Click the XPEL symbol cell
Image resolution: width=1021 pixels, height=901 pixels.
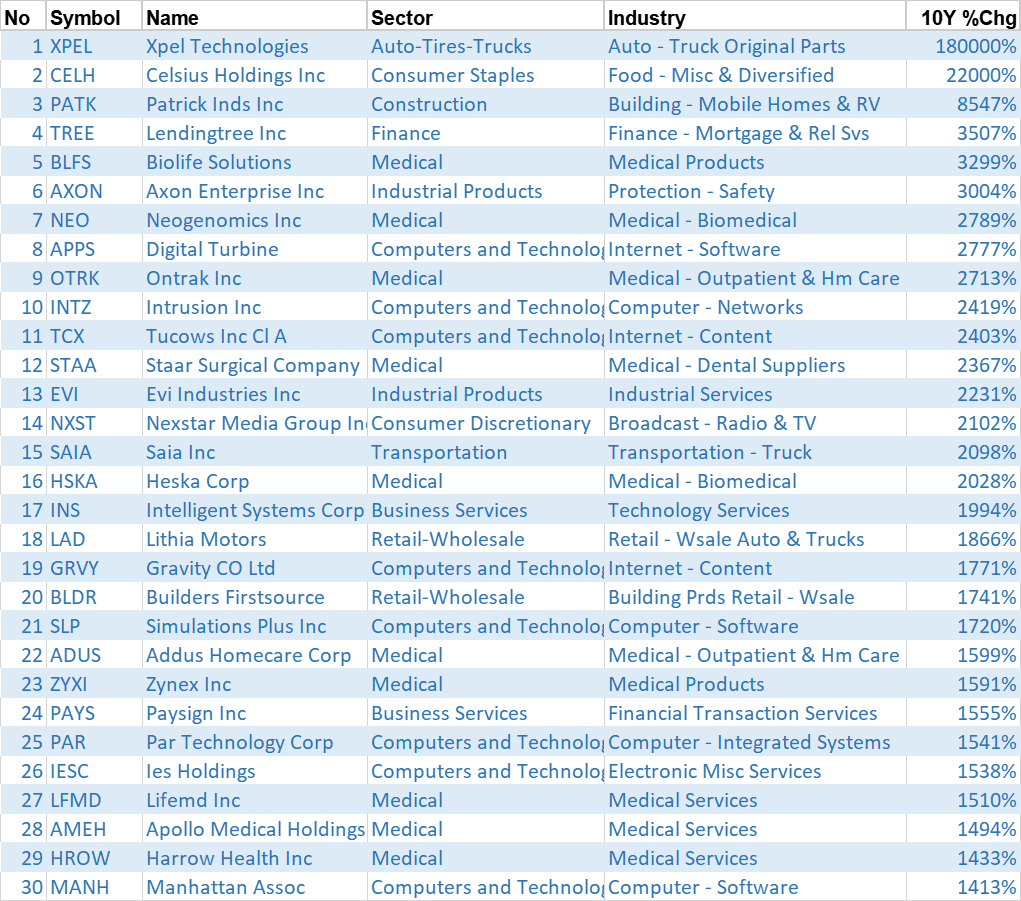click(x=94, y=46)
